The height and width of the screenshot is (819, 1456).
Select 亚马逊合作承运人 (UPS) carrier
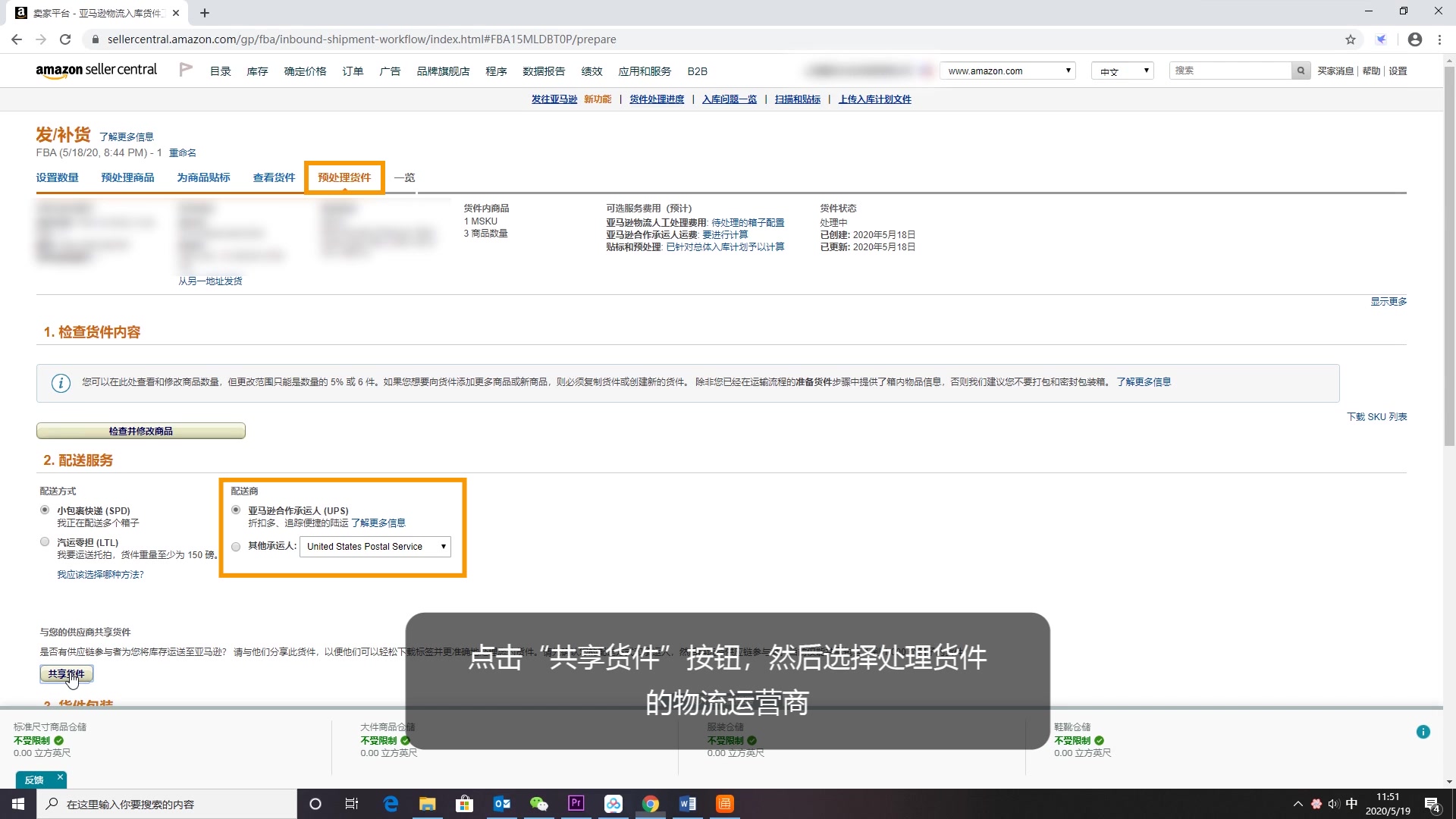[236, 510]
